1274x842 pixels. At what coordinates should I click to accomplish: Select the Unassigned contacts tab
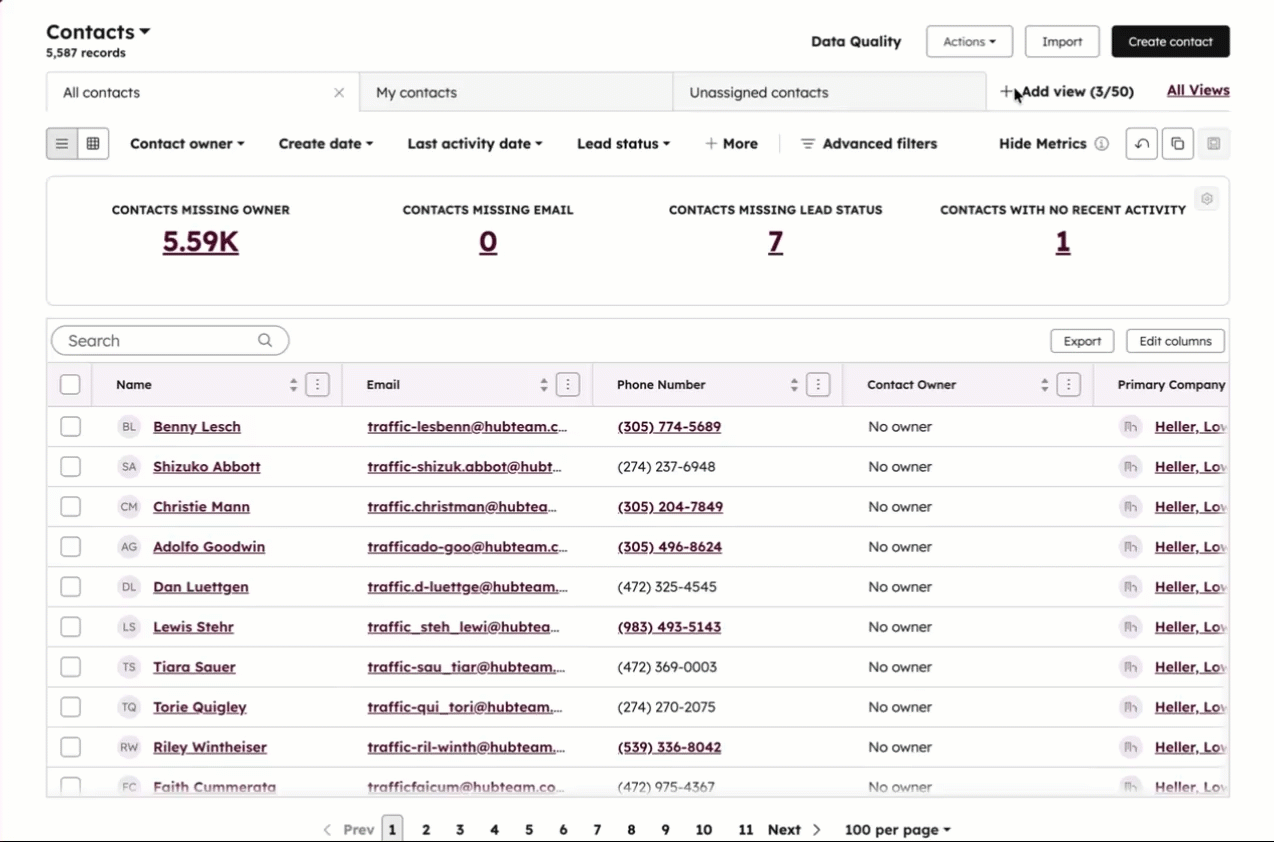pos(759,92)
